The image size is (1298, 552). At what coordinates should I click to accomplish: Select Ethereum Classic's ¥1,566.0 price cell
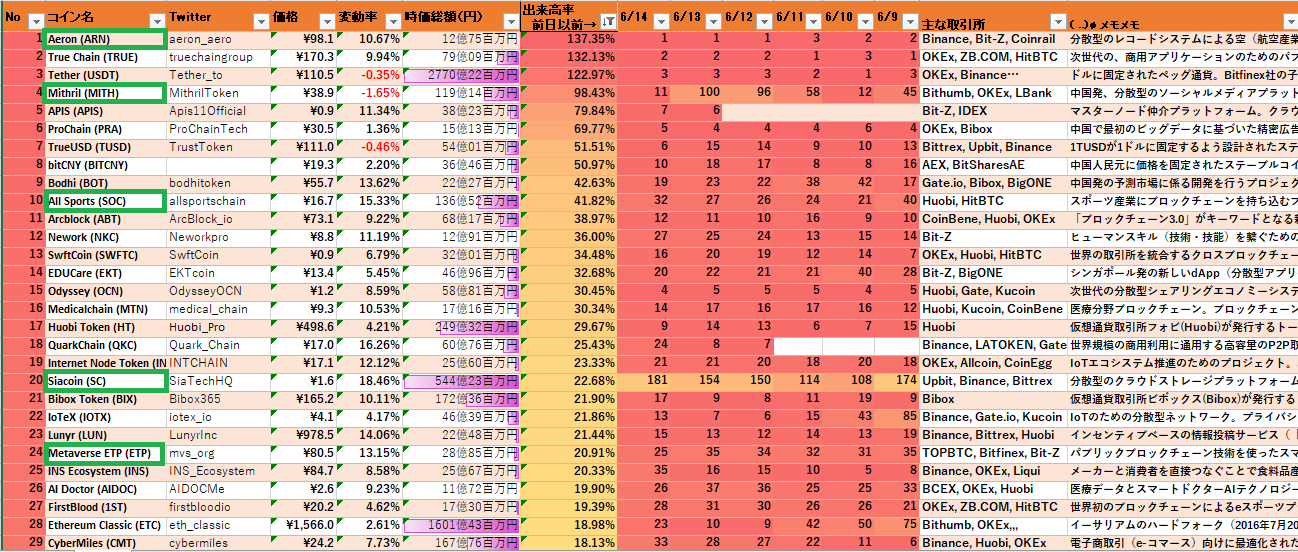click(x=305, y=525)
